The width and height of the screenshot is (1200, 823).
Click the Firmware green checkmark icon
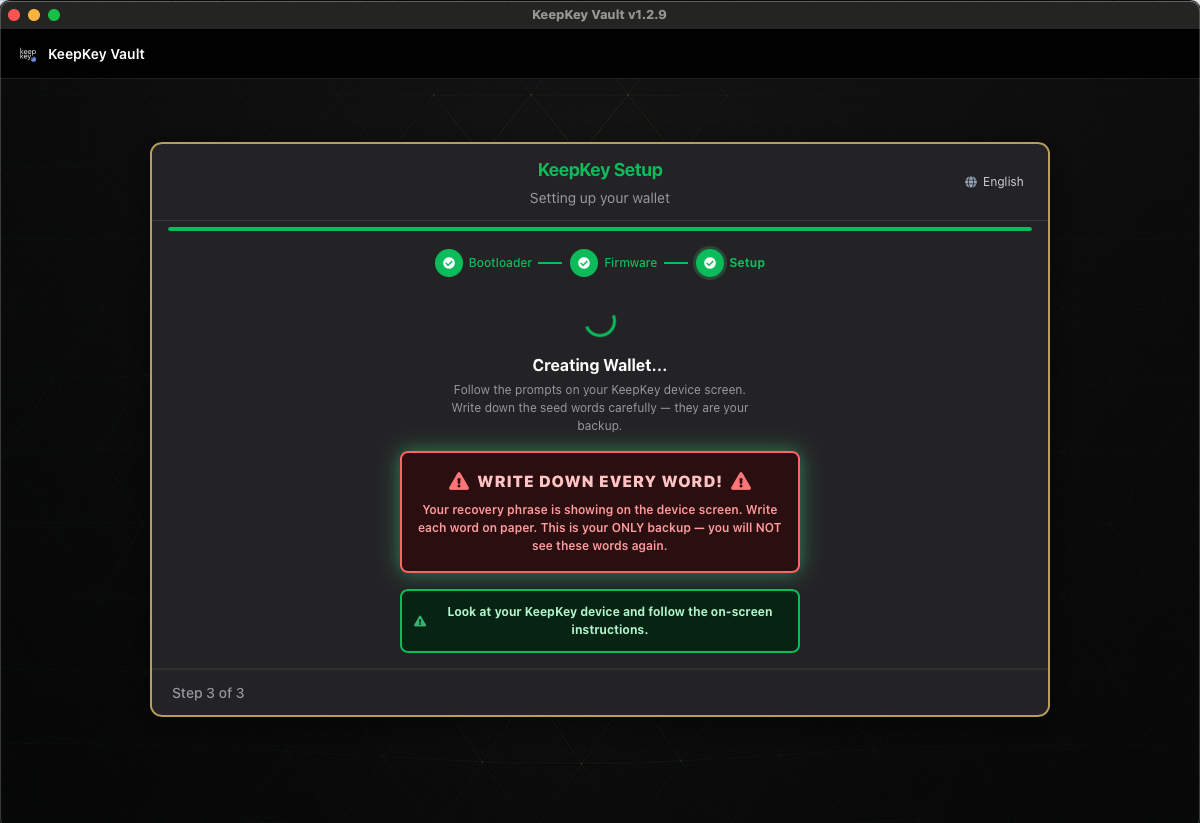point(584,263)
